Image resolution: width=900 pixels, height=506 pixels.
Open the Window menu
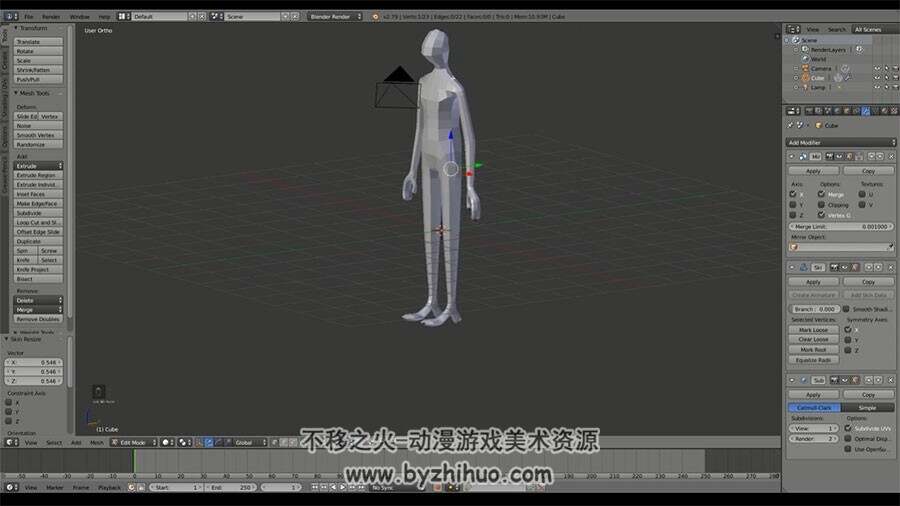[79, 17]
